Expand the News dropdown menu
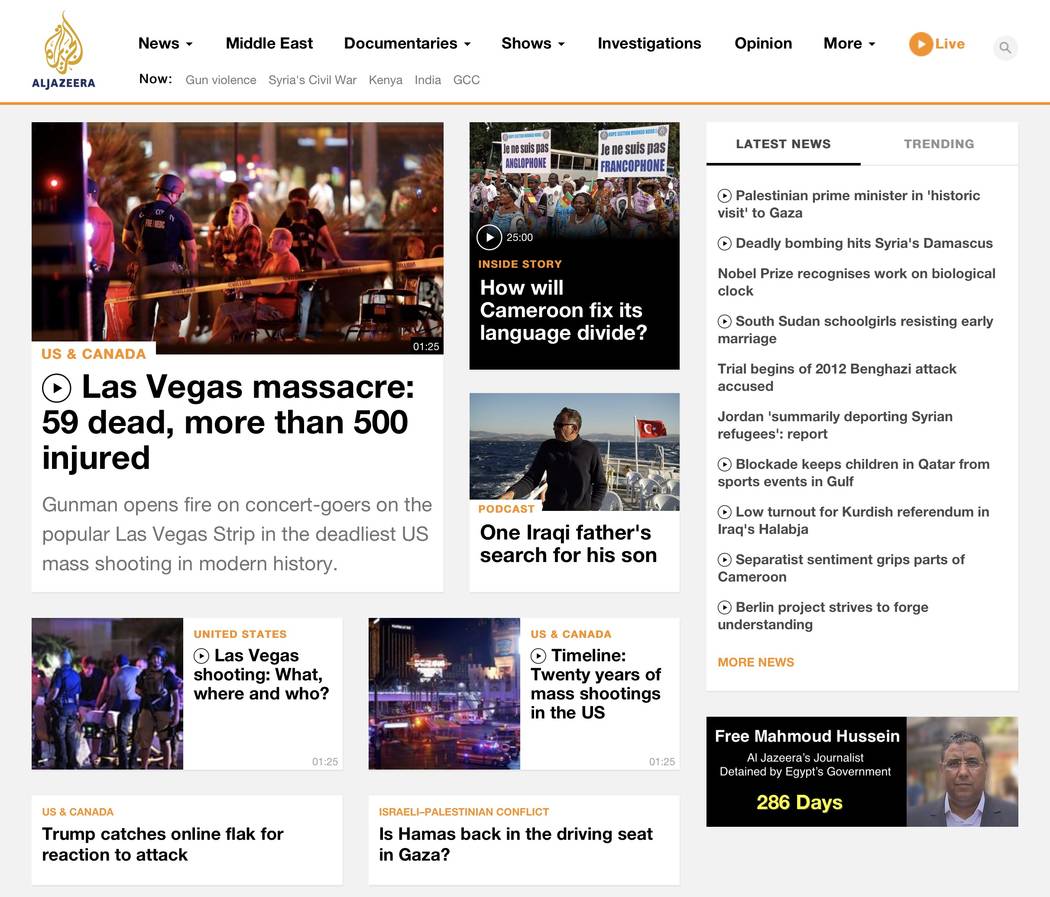1050x897 pixels. (x=165, y=44)
